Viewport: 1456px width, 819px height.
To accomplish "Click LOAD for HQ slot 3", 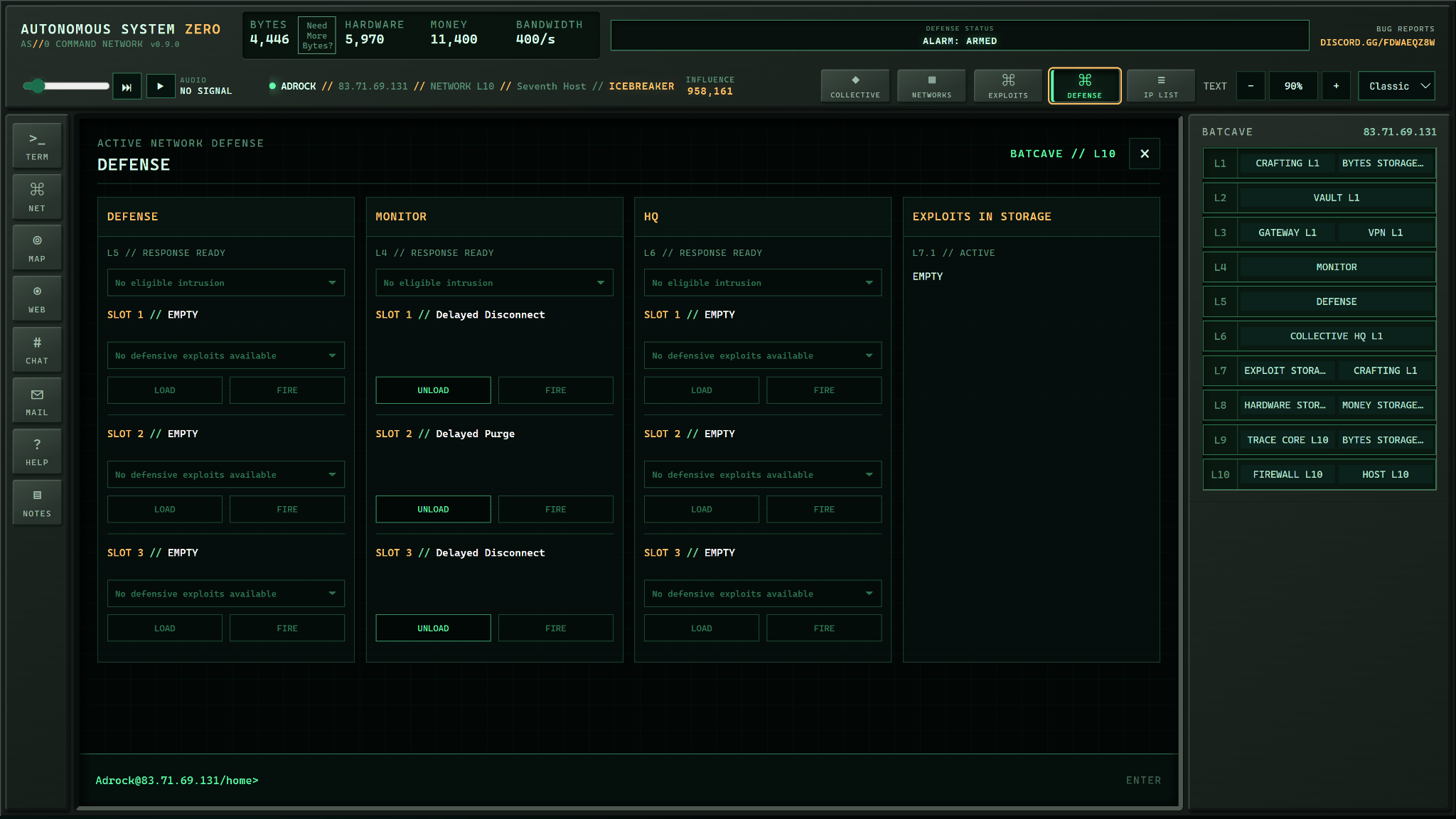I will 702,628.
